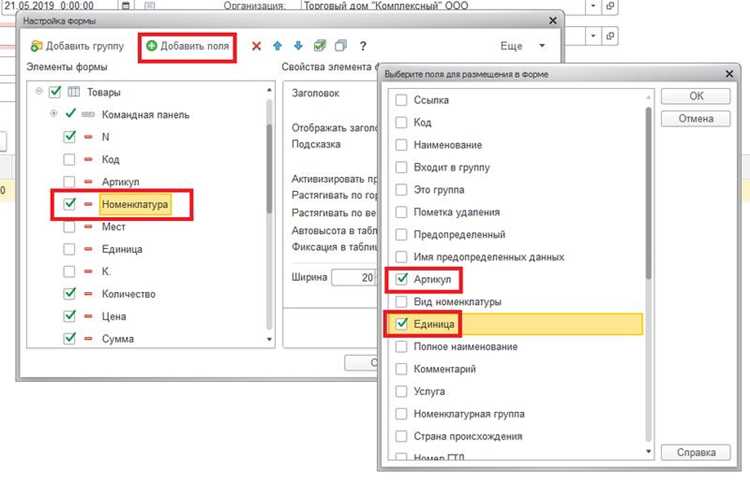Check the Услуга field
This screenshot has width=750, height=483.
401,391
